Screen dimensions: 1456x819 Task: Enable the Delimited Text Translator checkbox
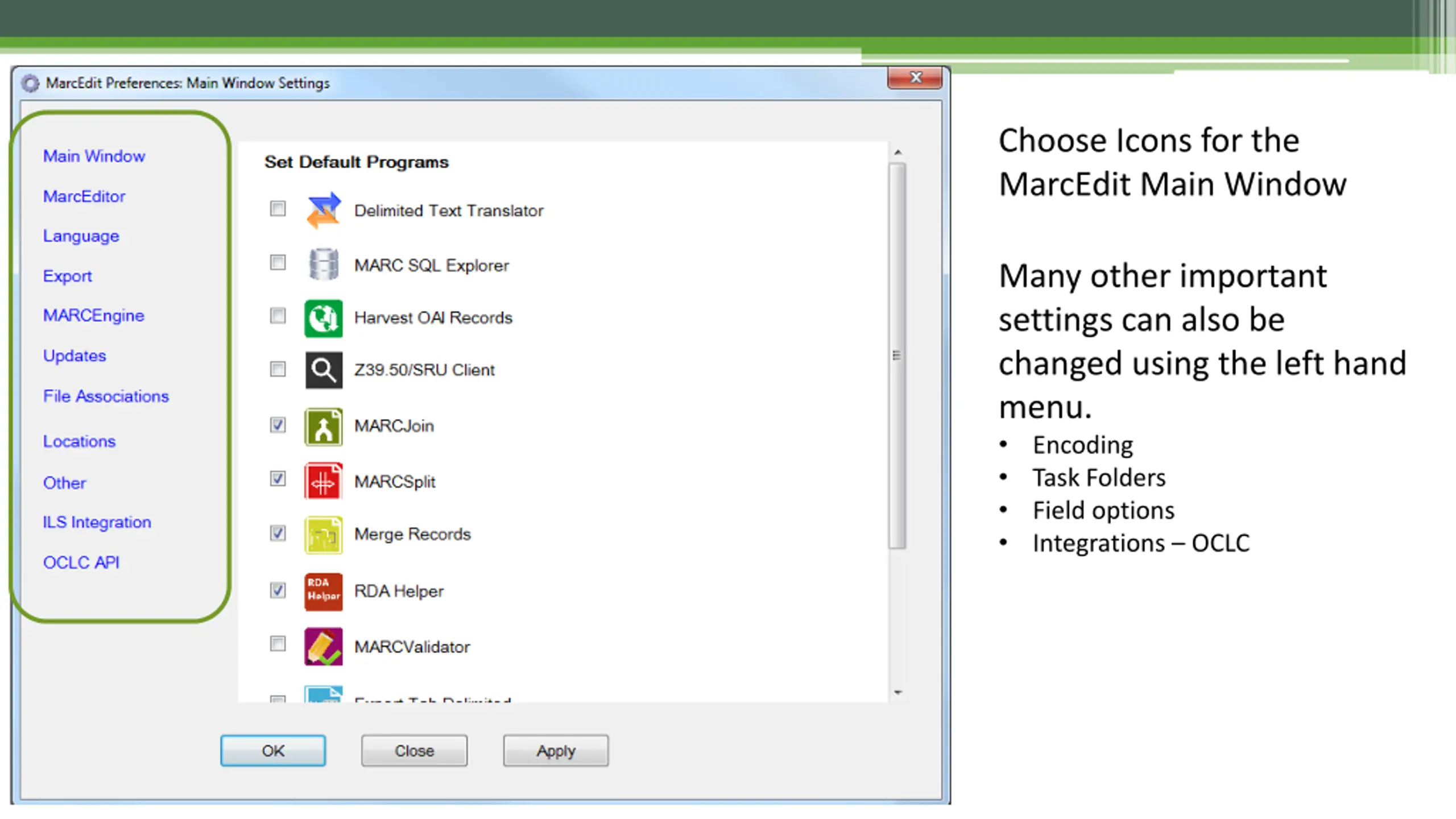coord(278,209)
